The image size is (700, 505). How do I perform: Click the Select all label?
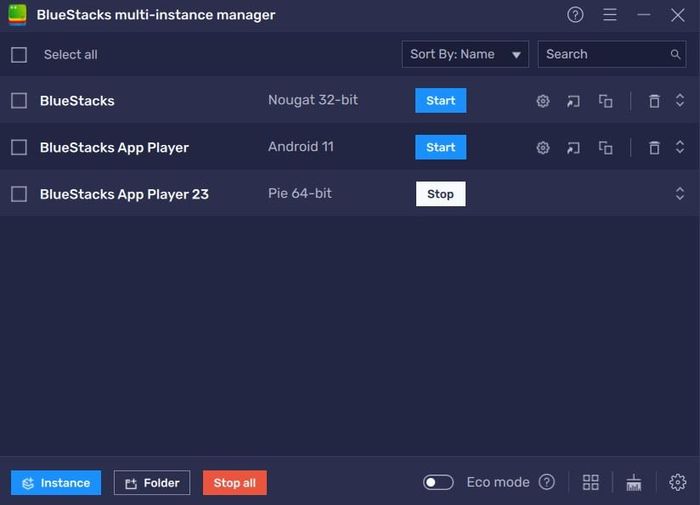tap(71, 55)
